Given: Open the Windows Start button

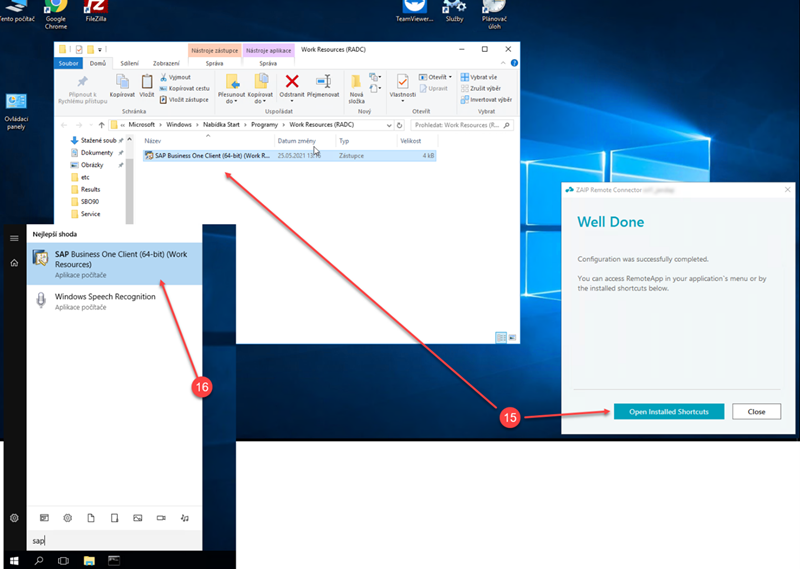Looking at the screenshot, I should 14,560.
